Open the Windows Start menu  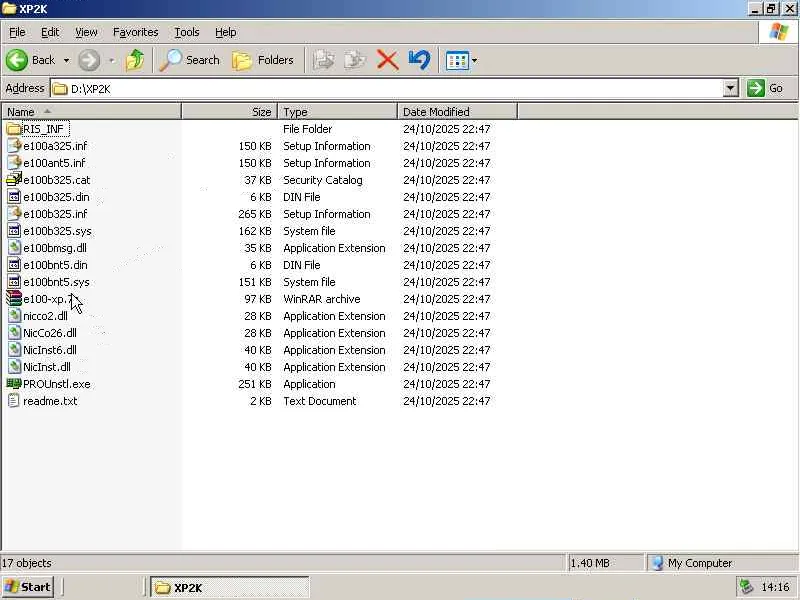pos(27,587)
